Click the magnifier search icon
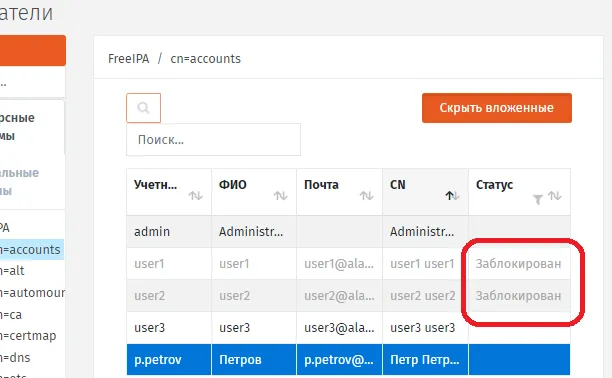This screenshot has width=612, height=378. (x=143, y=108)
